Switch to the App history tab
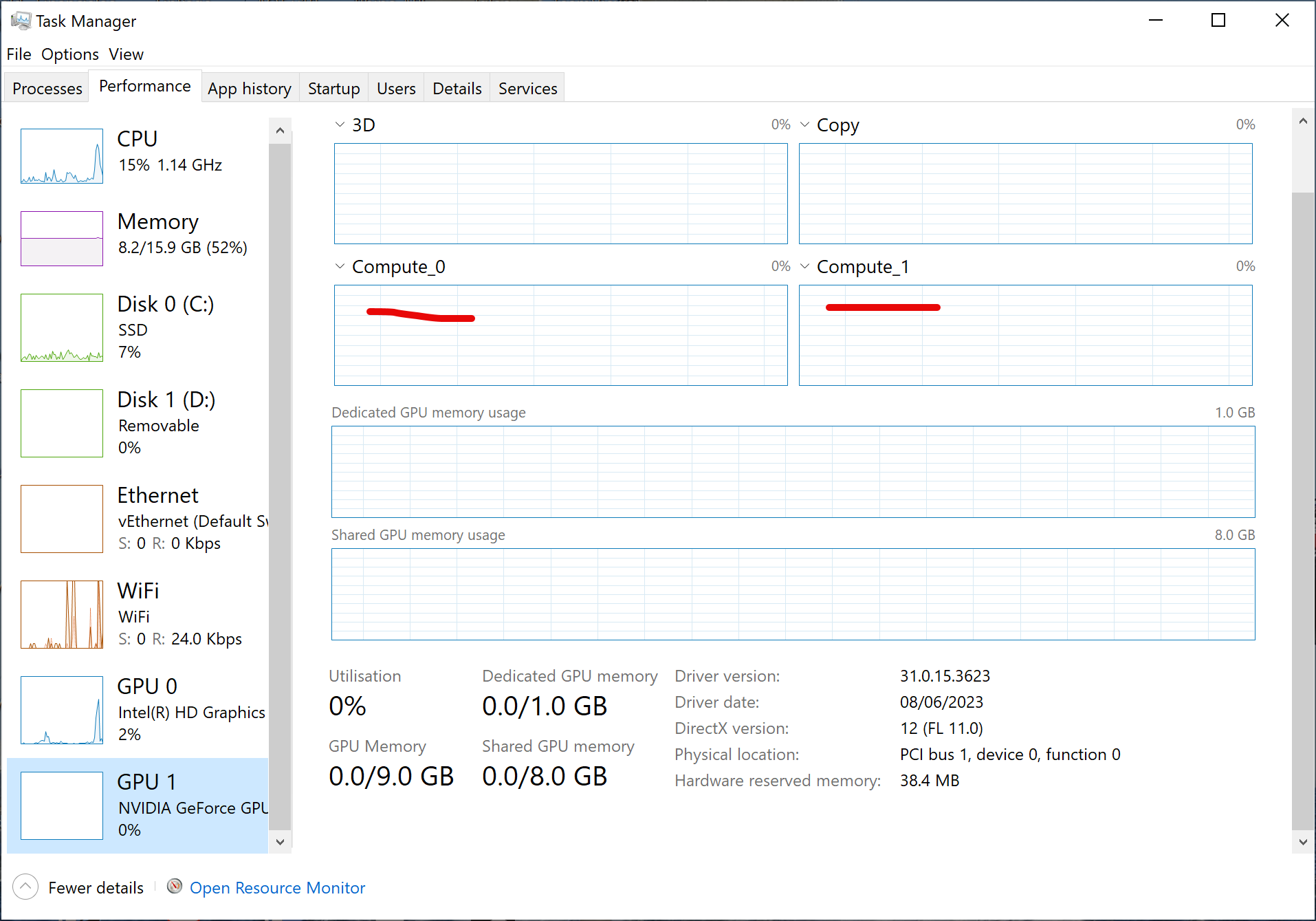The height and width of the screenshot is (921, 1316). (250, 88)
